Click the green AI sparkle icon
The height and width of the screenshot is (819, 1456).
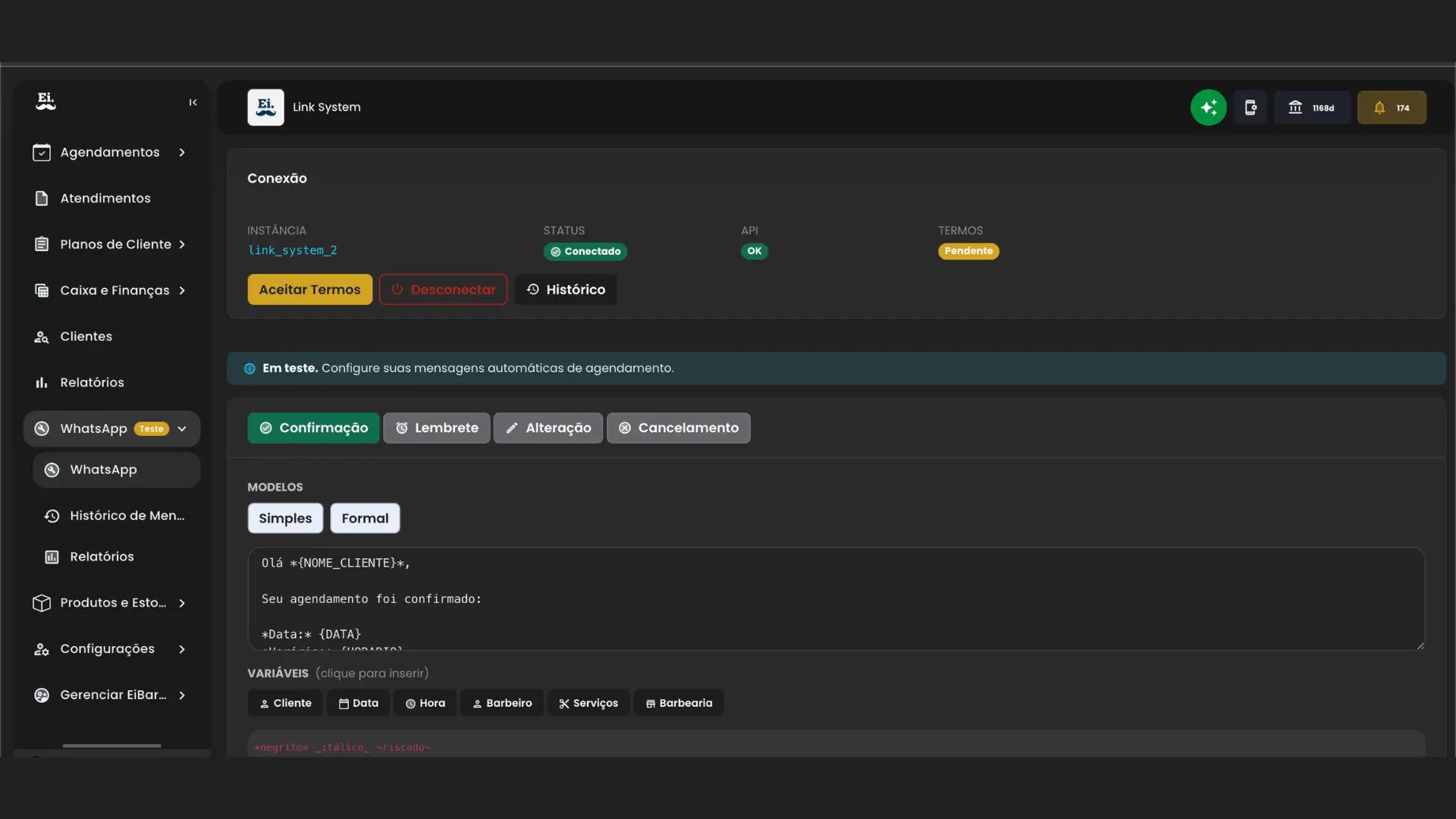click(1208, 108)
